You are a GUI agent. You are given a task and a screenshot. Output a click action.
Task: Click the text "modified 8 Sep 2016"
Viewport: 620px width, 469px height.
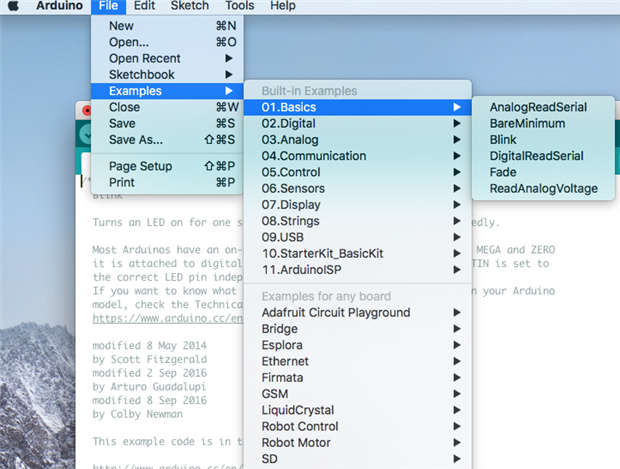[x=149, y=400]
